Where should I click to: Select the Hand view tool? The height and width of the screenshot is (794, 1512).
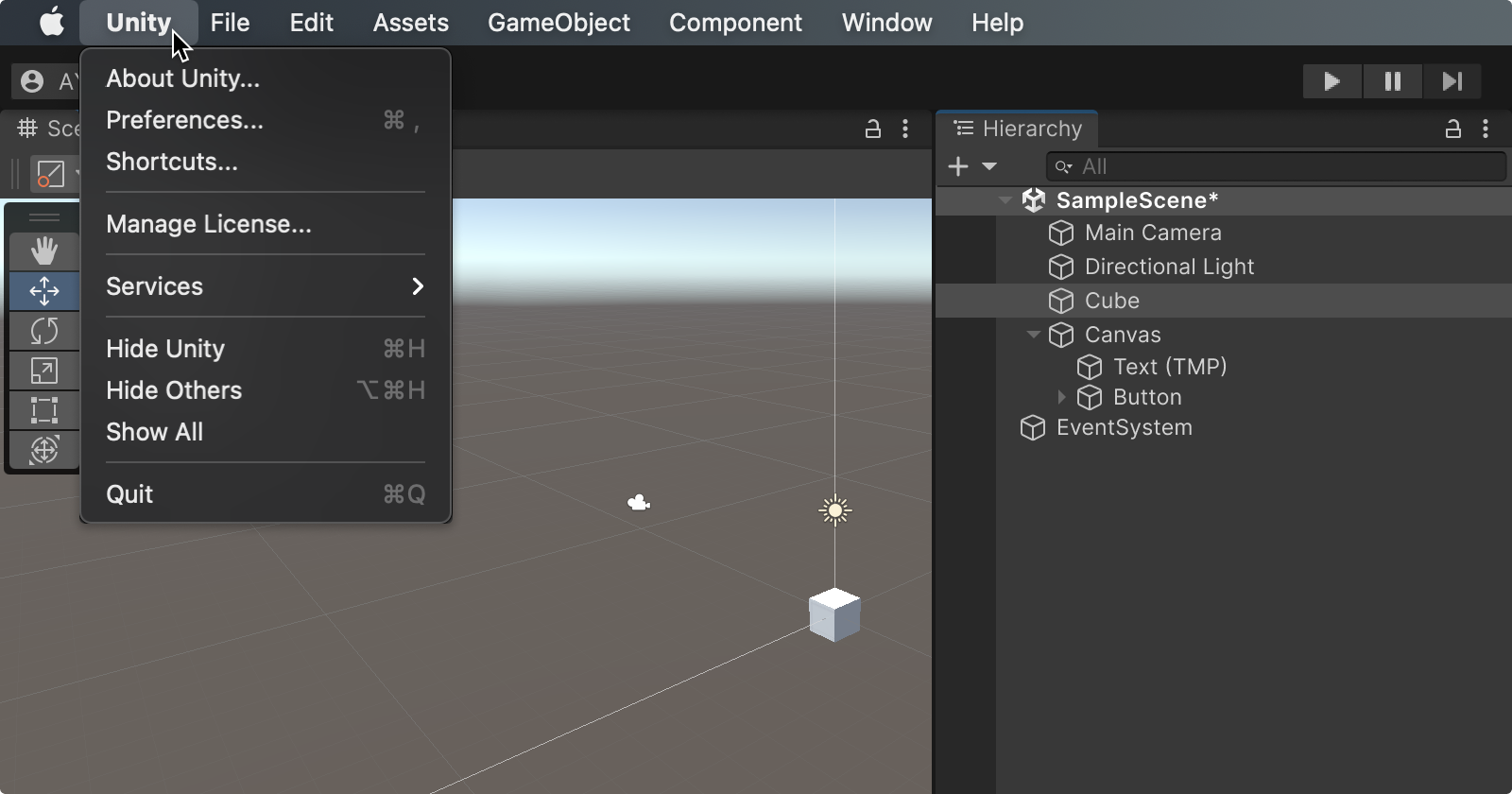coord(44,251)
